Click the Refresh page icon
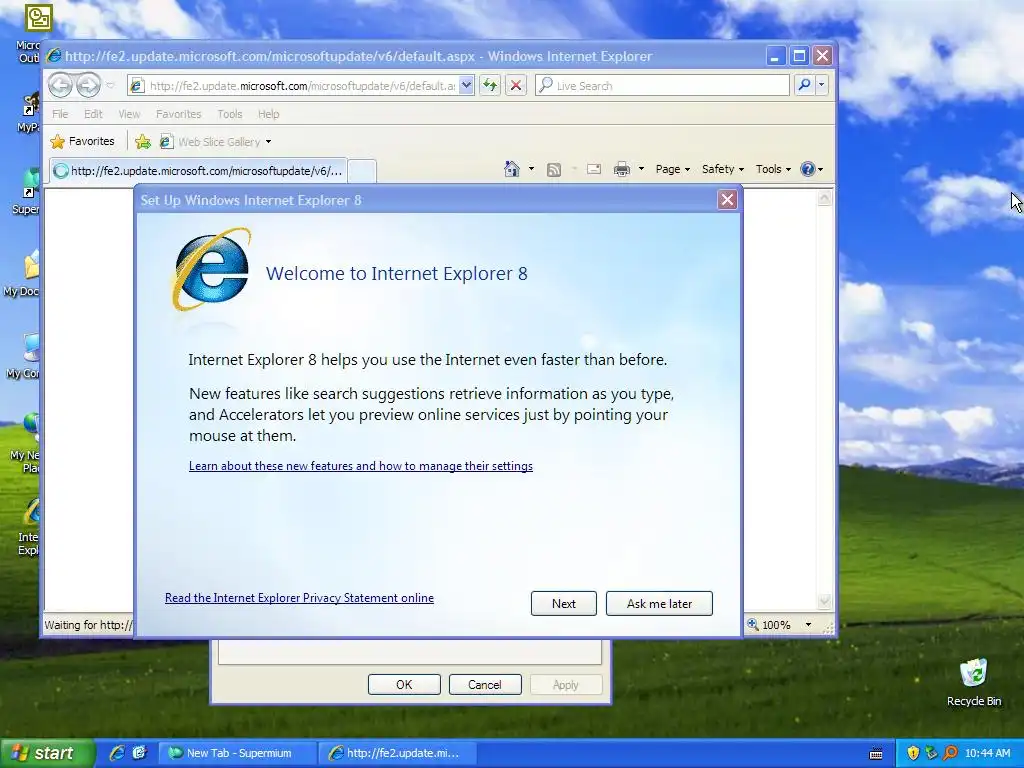The width and height of the screenshot is (1024, 768). pyautogui.click(x=490, y=86)
